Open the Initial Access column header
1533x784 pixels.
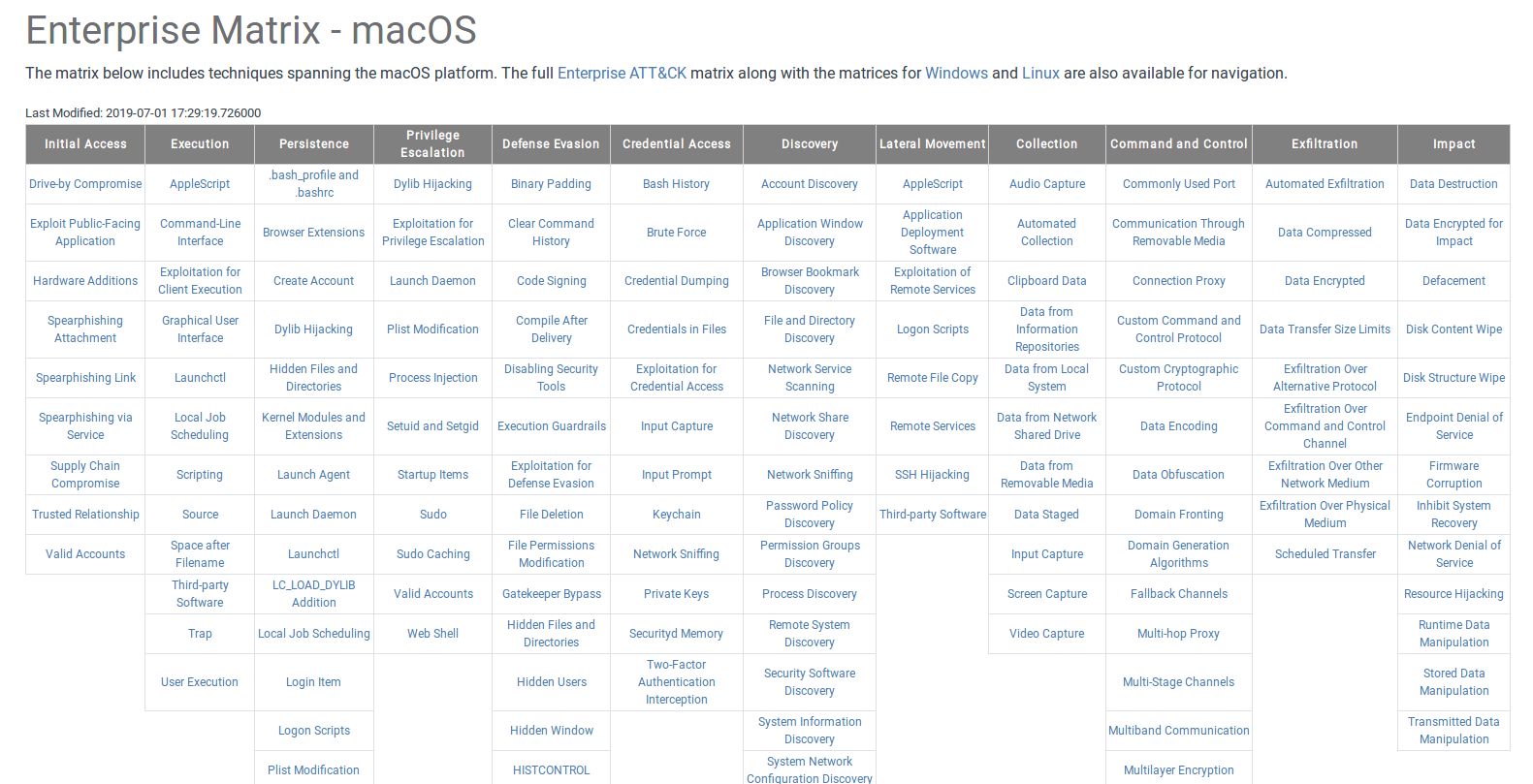85,143
